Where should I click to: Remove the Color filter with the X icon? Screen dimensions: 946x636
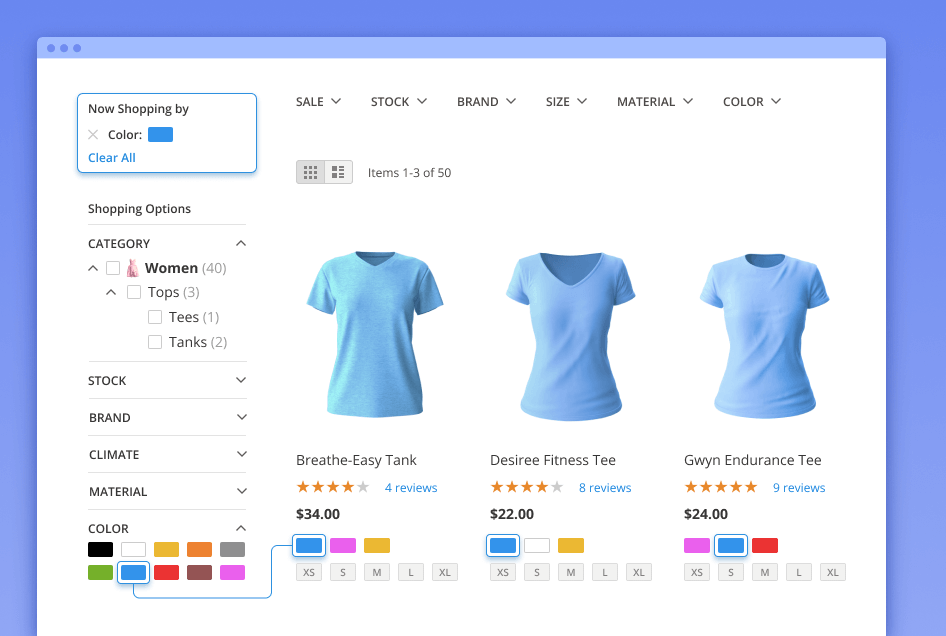click(x=93, y=135)
